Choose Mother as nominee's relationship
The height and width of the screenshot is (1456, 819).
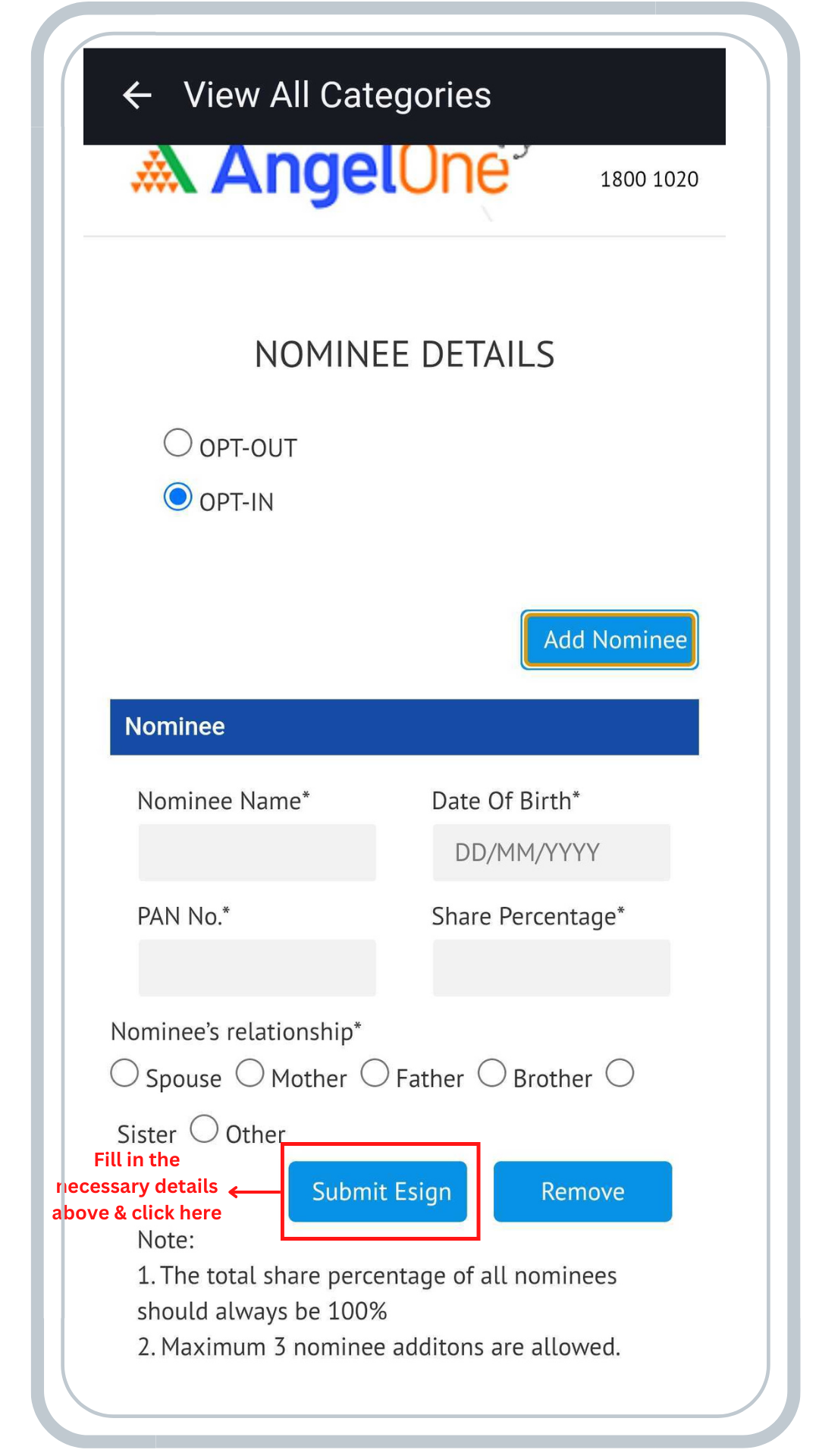(x=250, y=1074)
